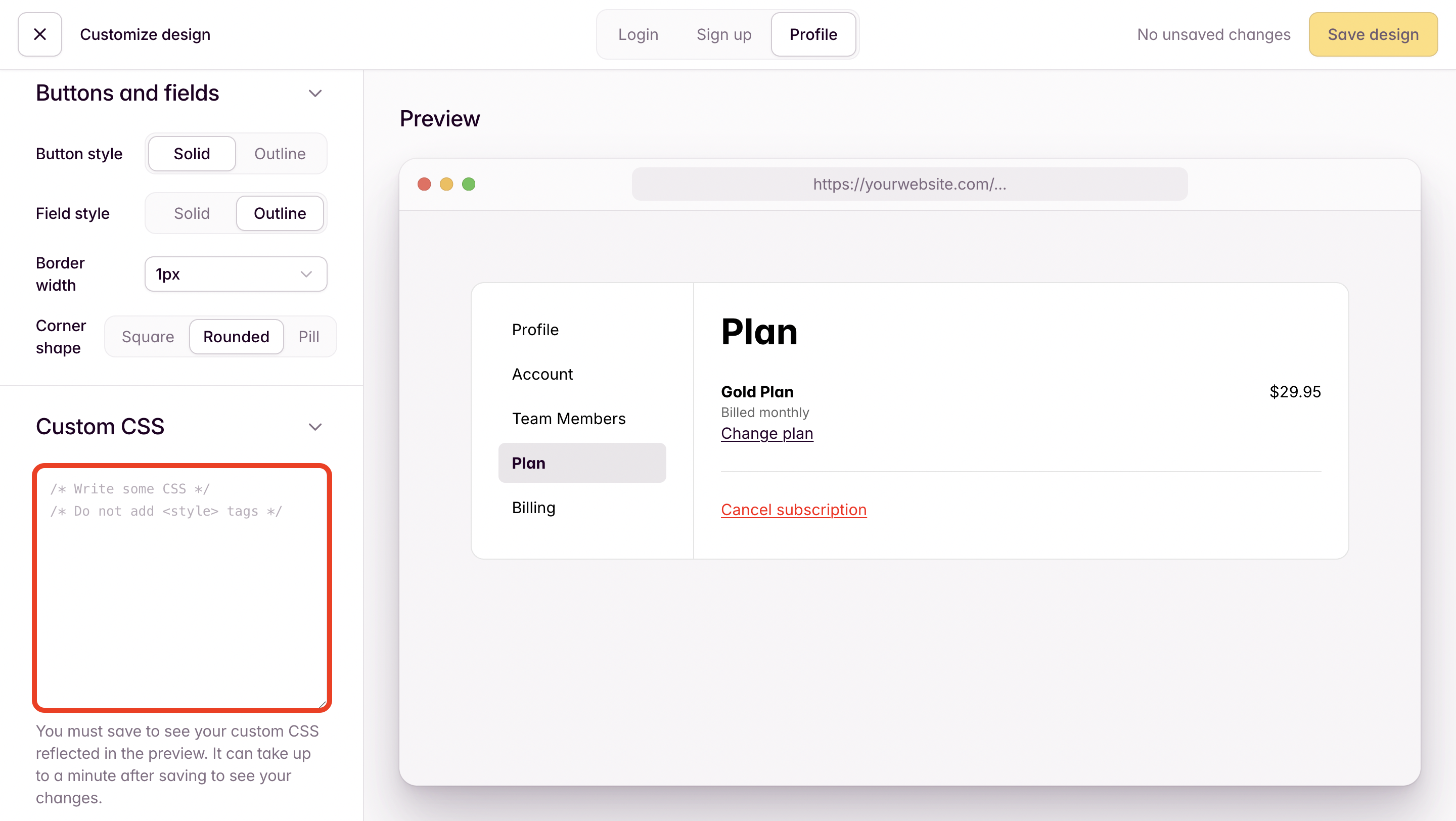
Task: Click the green traffic light dot
Action: click(x=469, y=184)
